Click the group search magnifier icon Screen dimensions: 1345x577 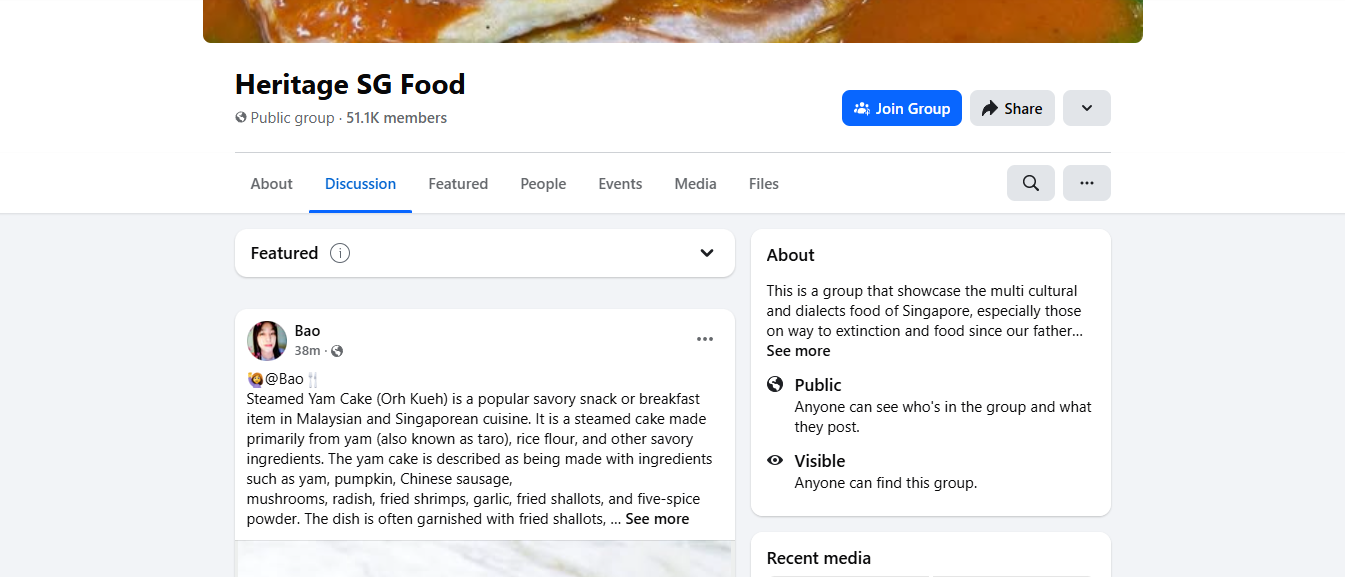coord(1030,183)
